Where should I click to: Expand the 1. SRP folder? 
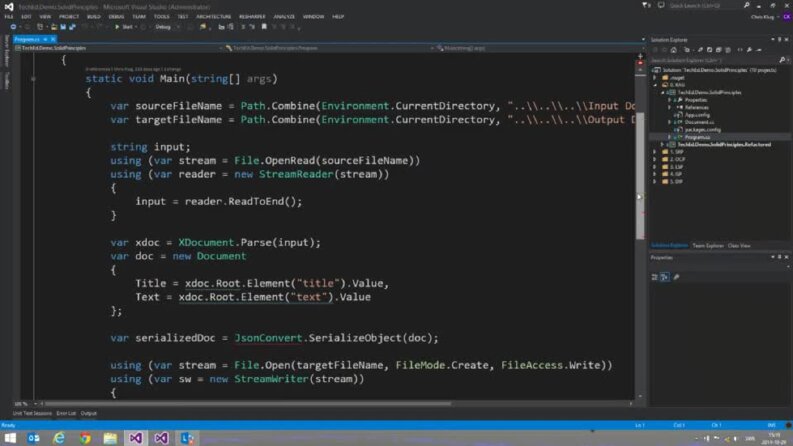point(655,152)
